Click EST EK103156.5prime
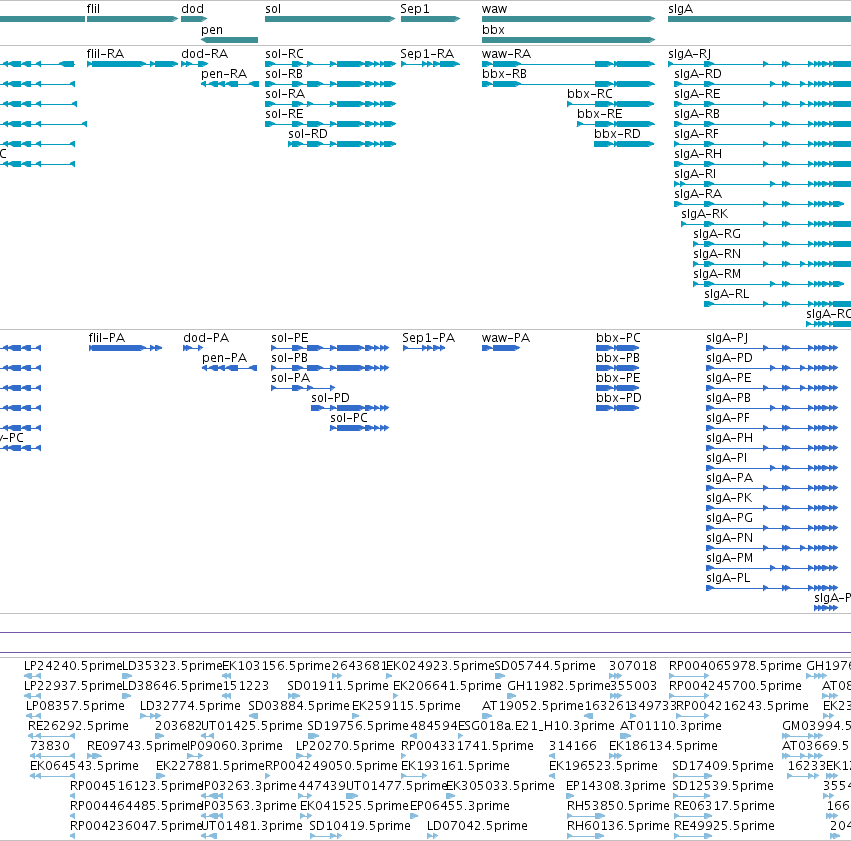 (277, 666)
